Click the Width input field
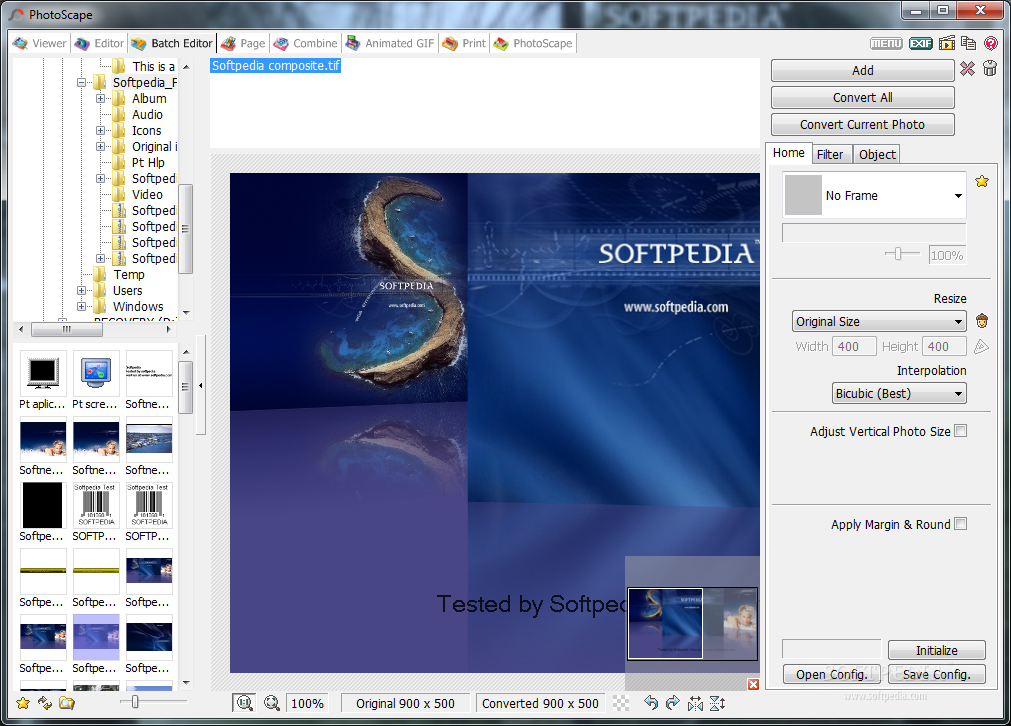 click(x=854, y=346)
